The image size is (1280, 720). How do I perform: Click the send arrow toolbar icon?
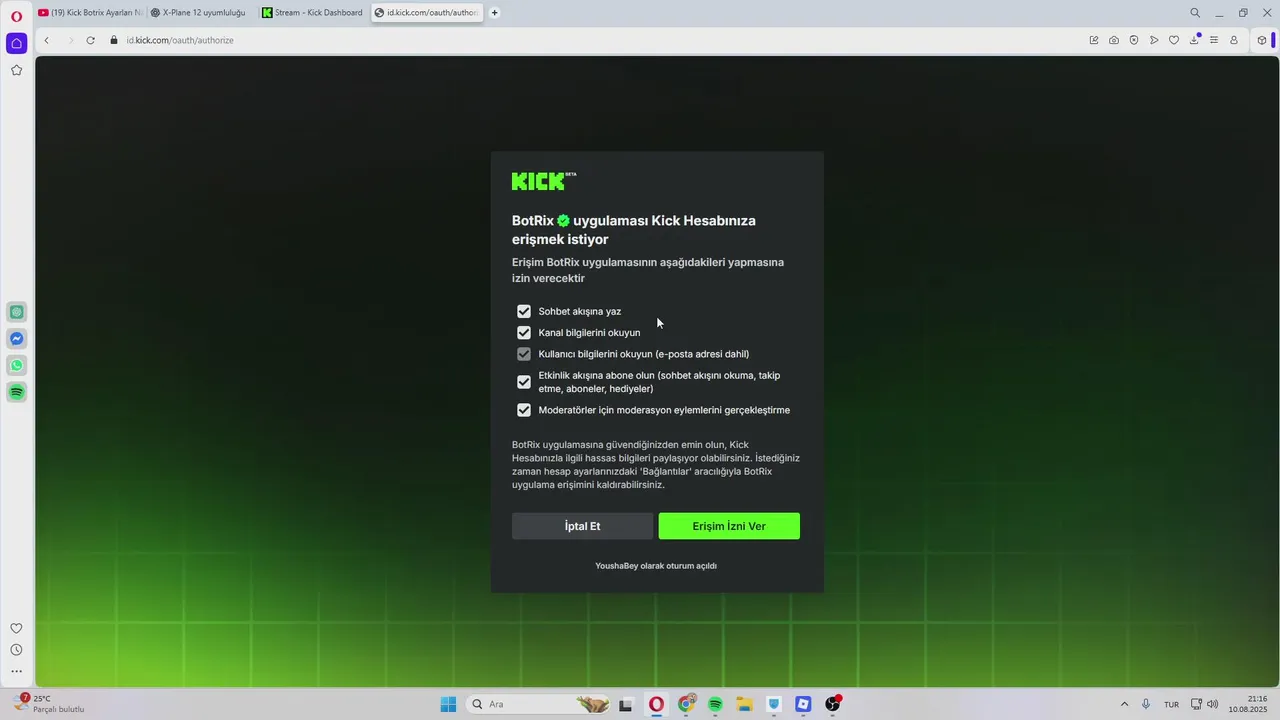click(x=1154, y=40)
